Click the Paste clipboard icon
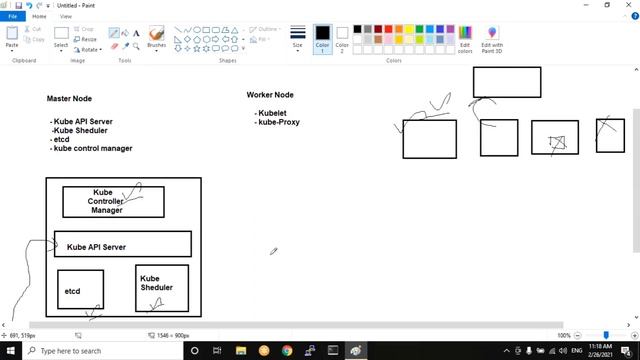The width and height of the screenshot is (640, 360). (12, 33)
